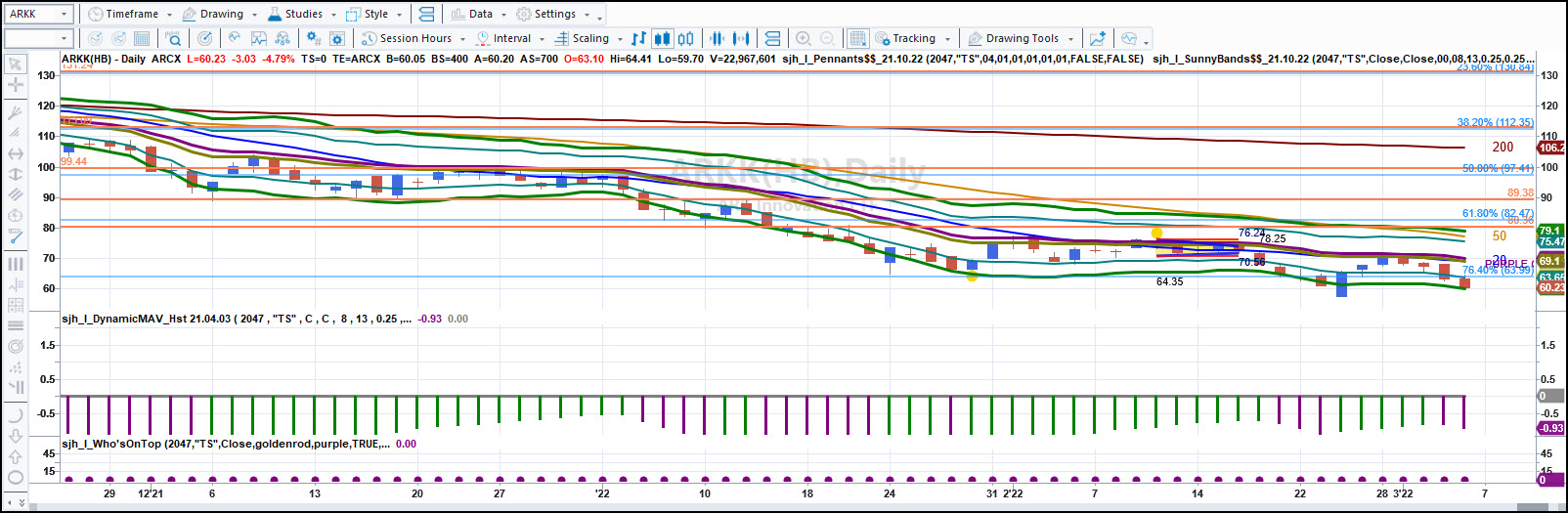
Task: Select the pointer arrow tool
Action: pos(16,64)
